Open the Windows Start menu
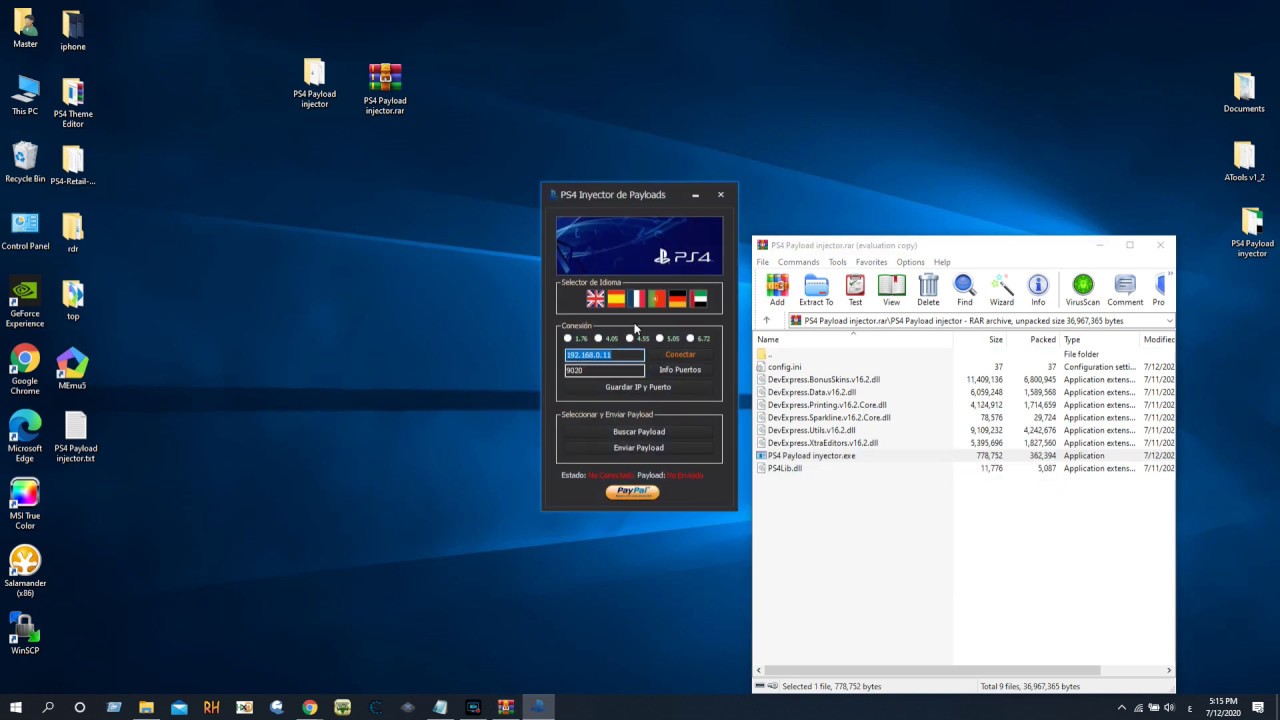 tap(16, 707)
